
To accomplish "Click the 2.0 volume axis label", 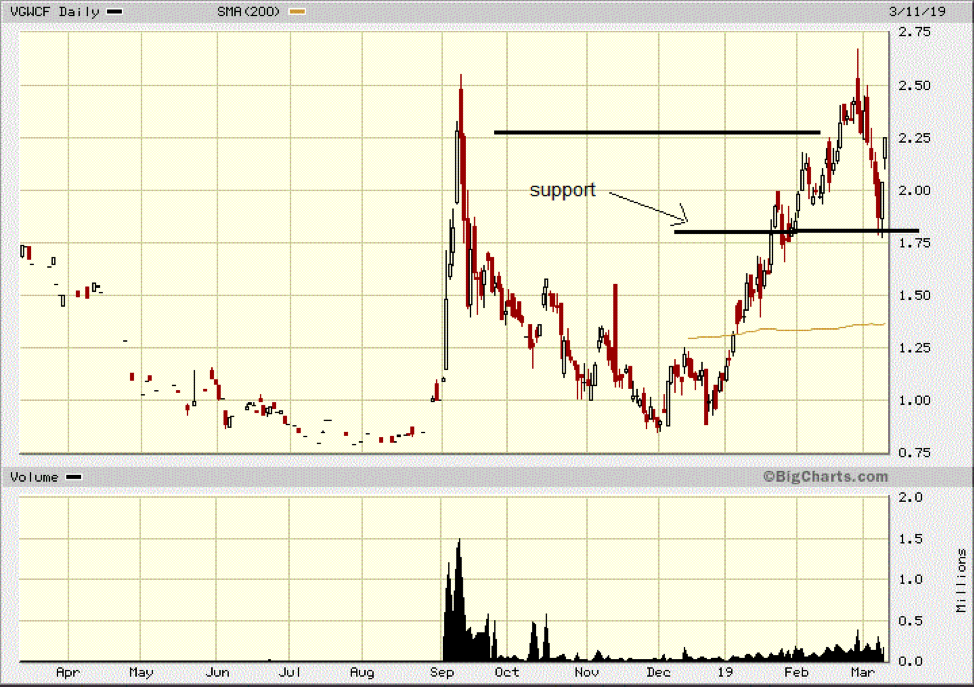I will click(x=910, y=498).
